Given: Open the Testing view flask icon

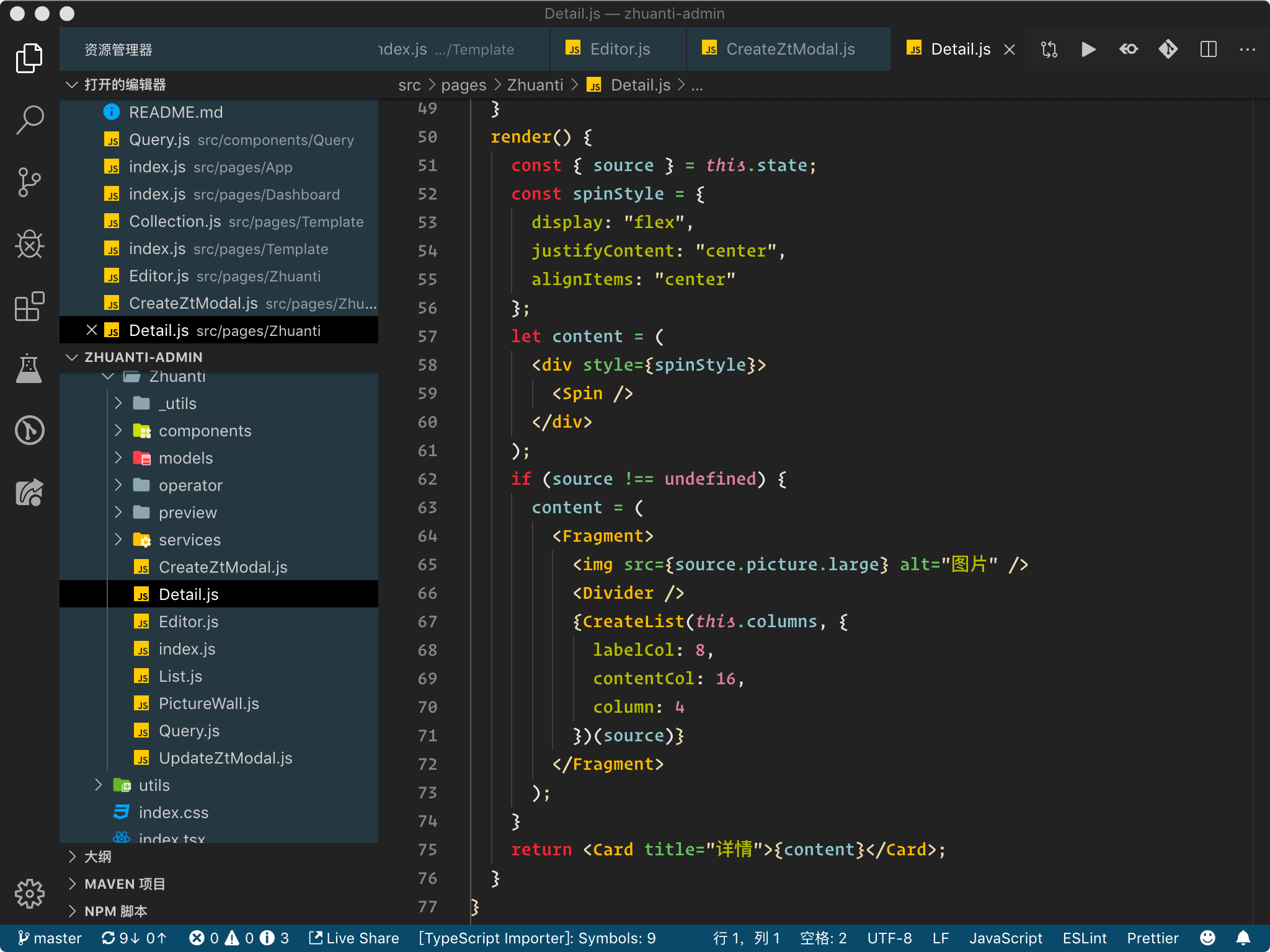Looking at the screenshot, I should pyautogui.click(x=29, y=368).
